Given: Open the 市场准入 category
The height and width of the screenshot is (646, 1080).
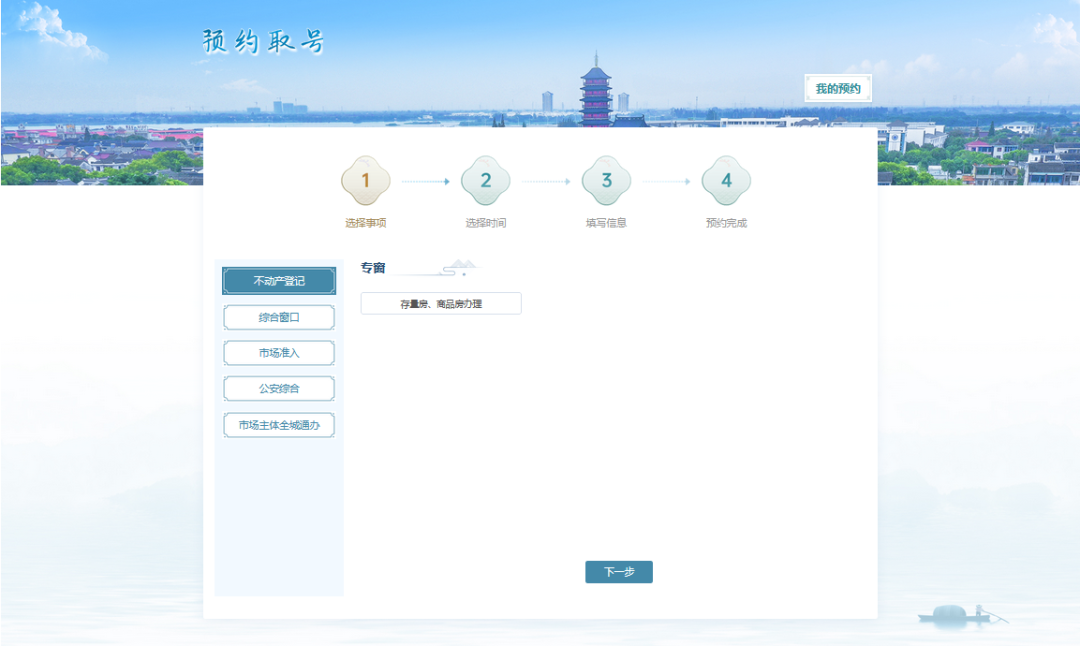Looking at the screenshot, I should point(279,353).
